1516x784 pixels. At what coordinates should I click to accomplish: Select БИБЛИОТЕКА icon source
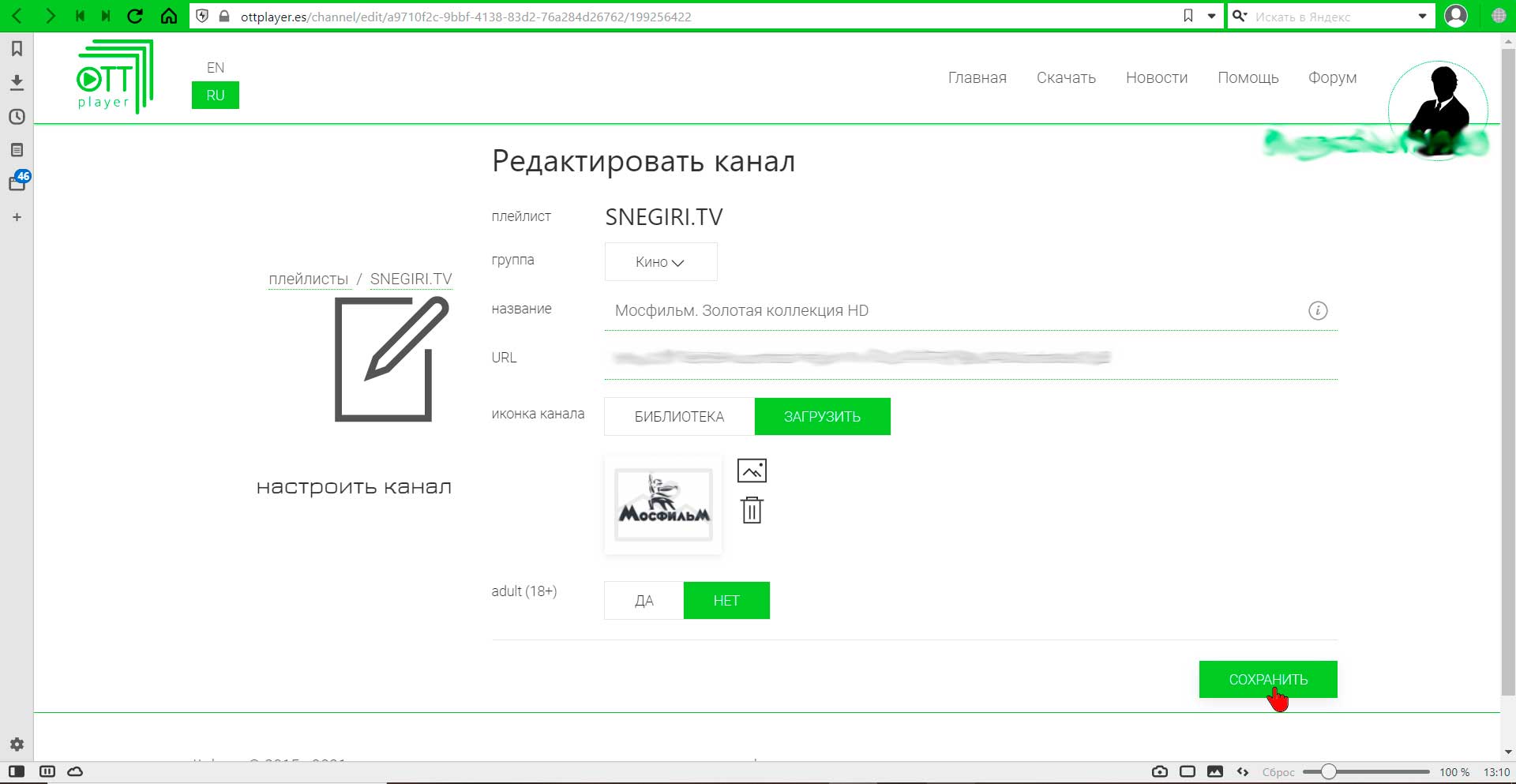679,416
